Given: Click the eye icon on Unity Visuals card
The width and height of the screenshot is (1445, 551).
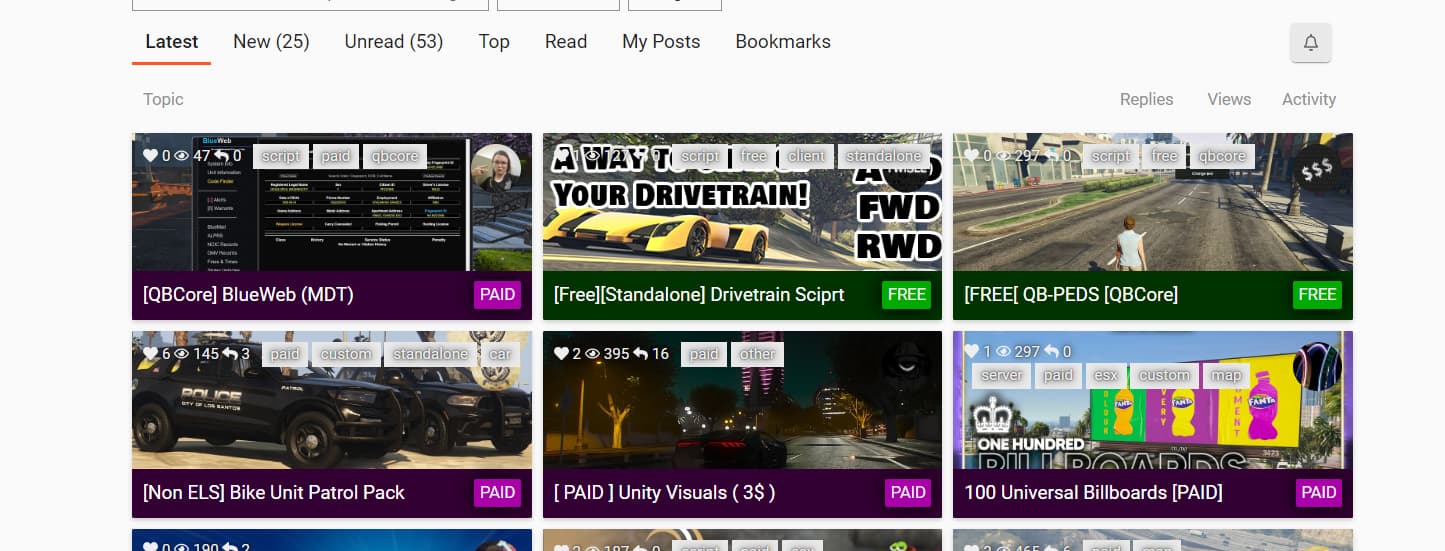Looking at the screenshot, I should point(593,354).
